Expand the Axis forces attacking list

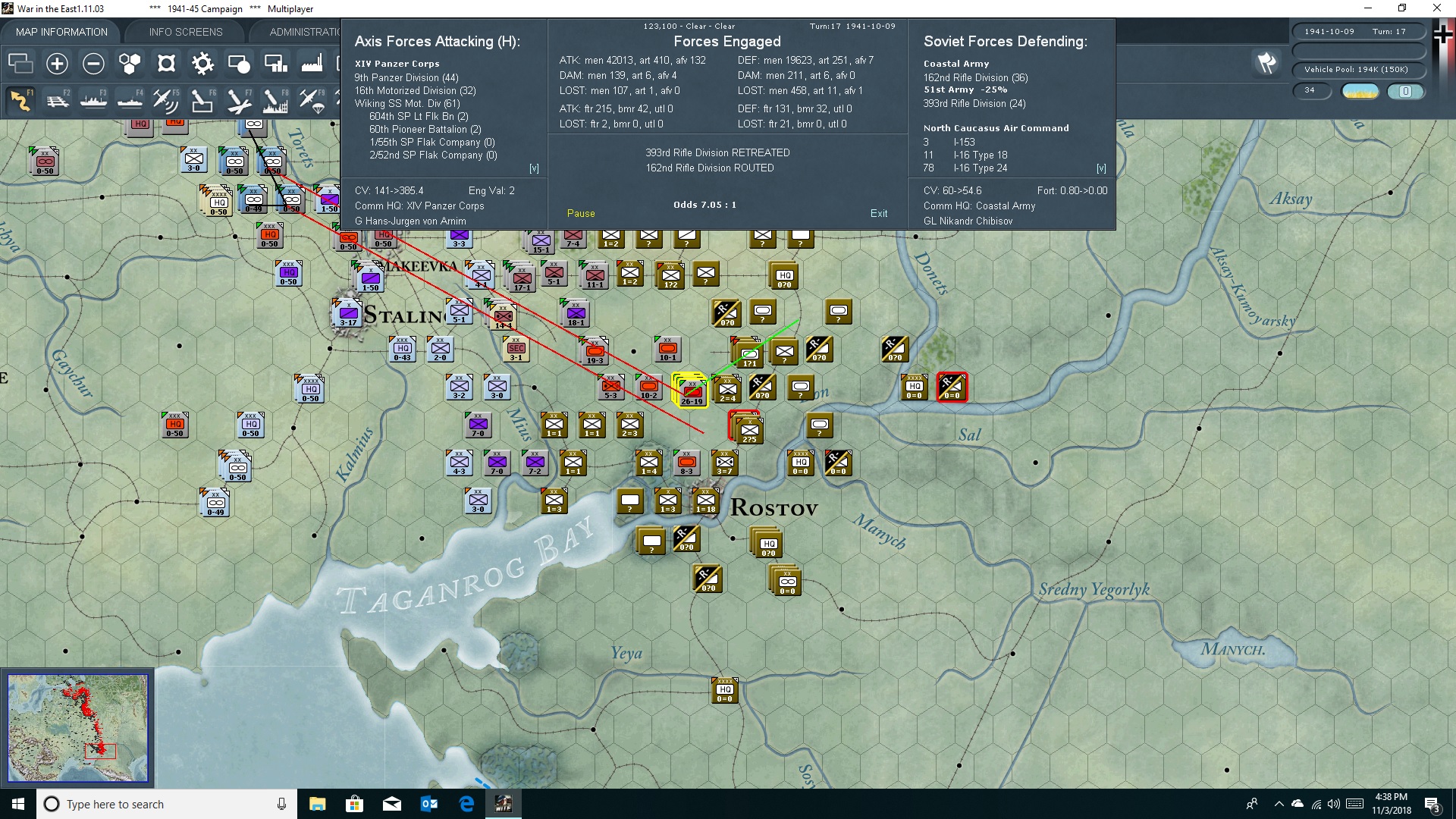(x=534, y=168)
